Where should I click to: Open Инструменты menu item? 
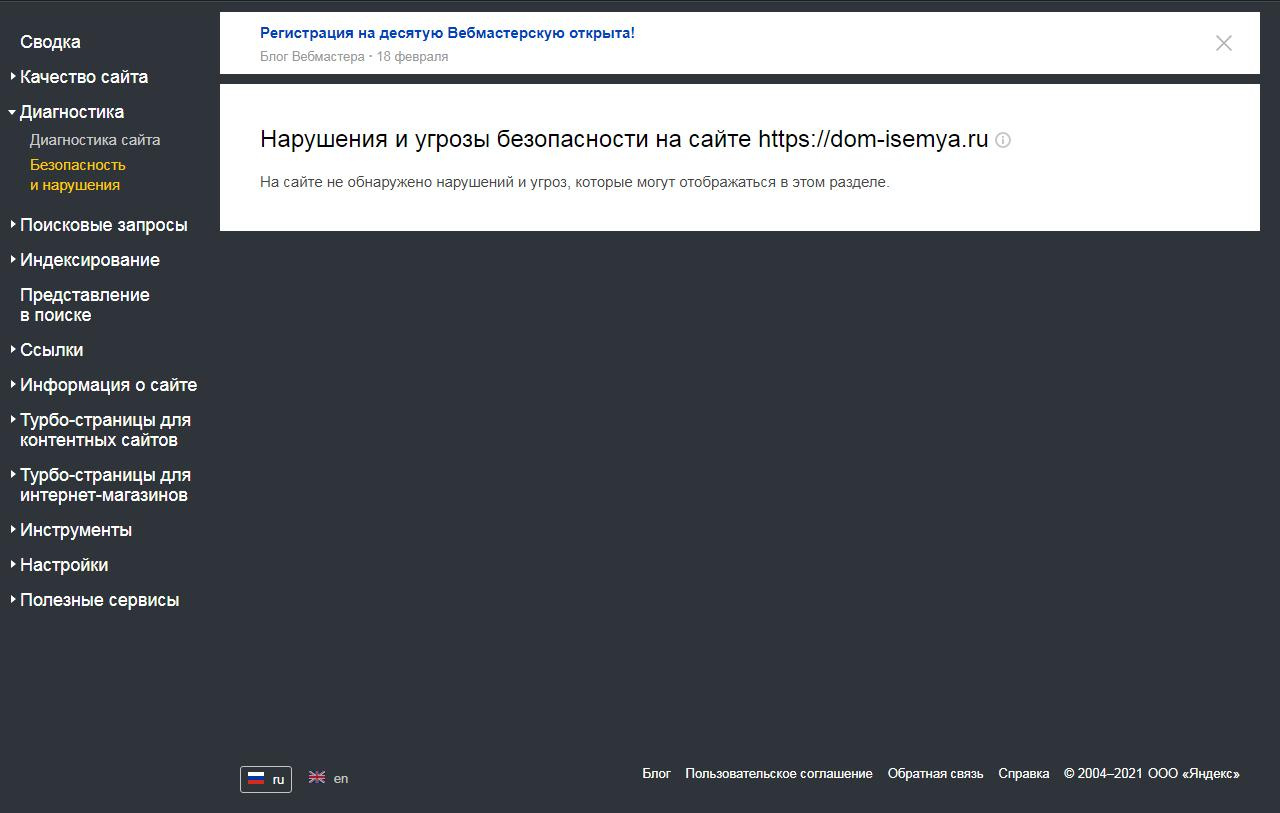coord(76,530)
